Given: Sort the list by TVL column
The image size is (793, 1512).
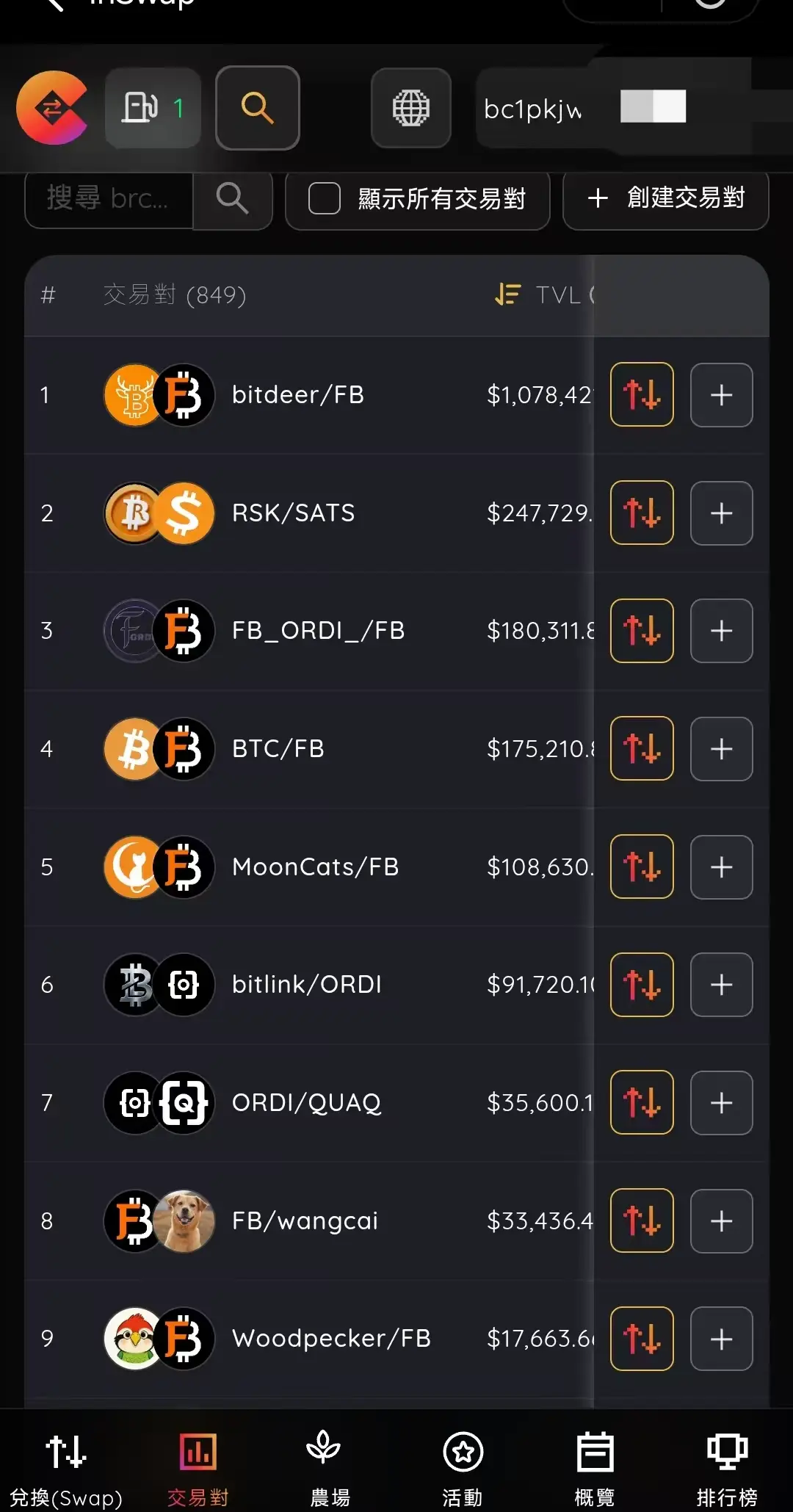Looking at the screenshot, I should coord(543,295).
